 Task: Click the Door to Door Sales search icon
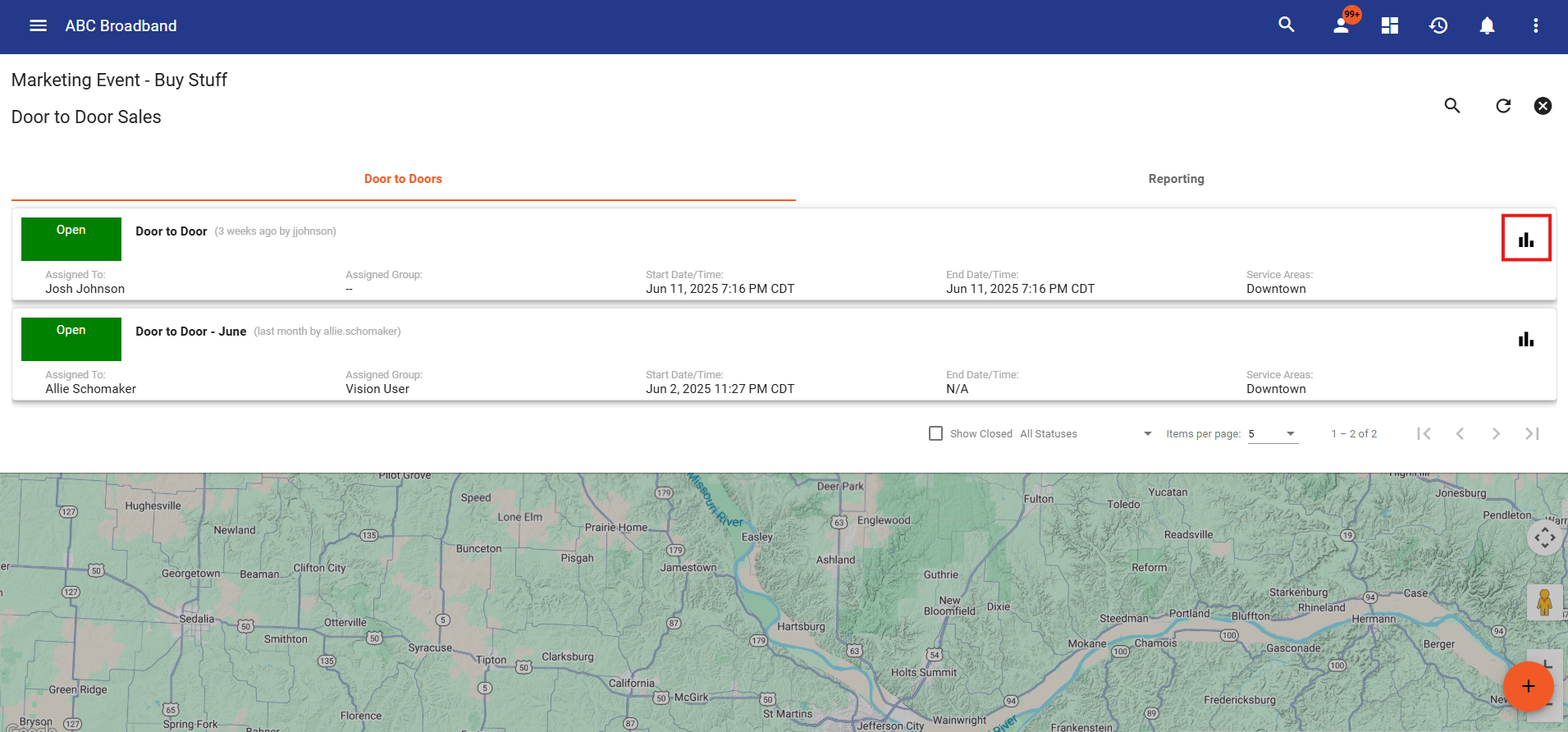(1452, 106)
